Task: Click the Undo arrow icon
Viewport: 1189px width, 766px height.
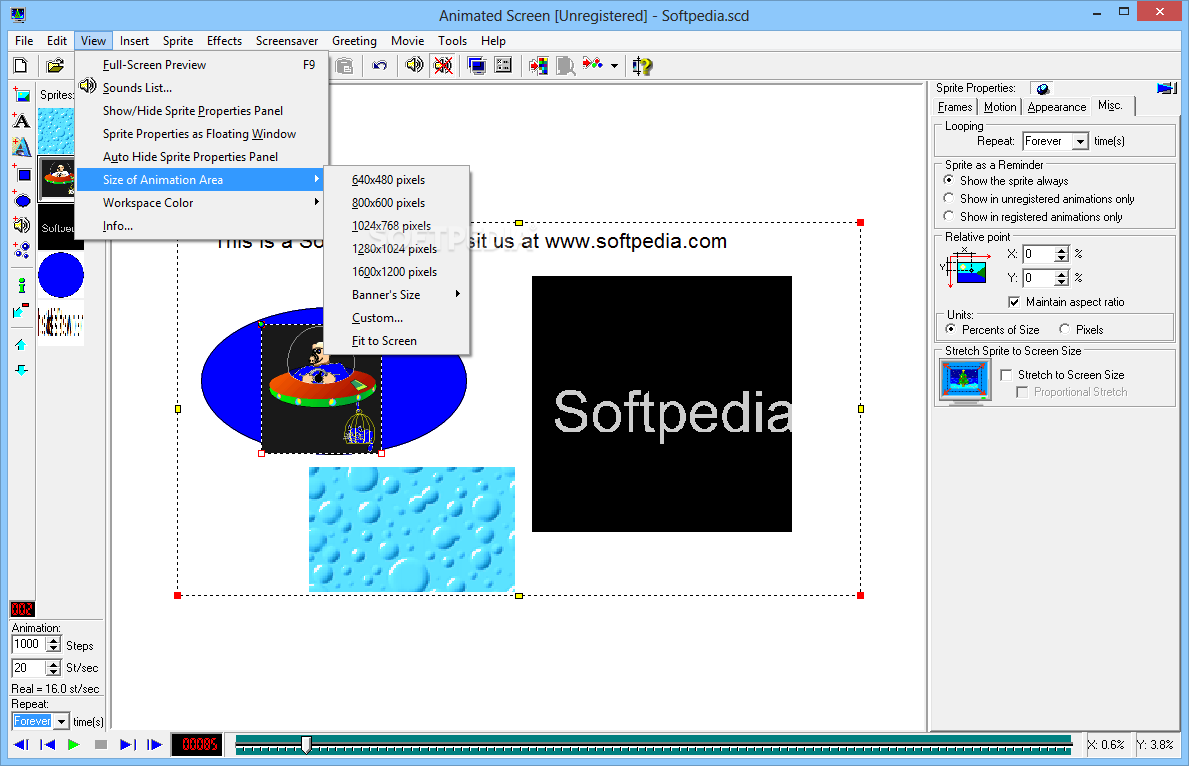Action: pos(380,66)
